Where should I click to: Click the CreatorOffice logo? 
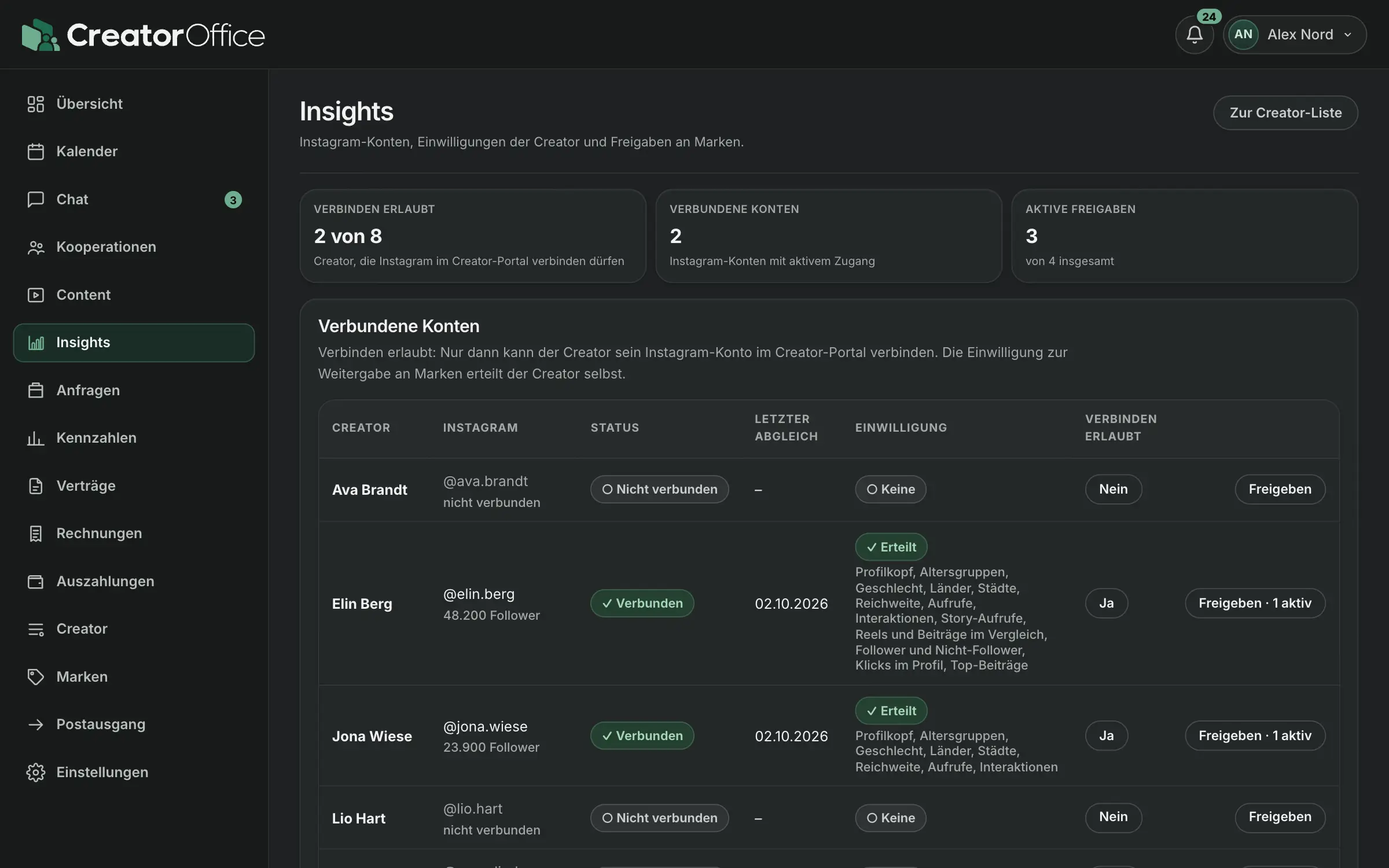tap(143, 35)
